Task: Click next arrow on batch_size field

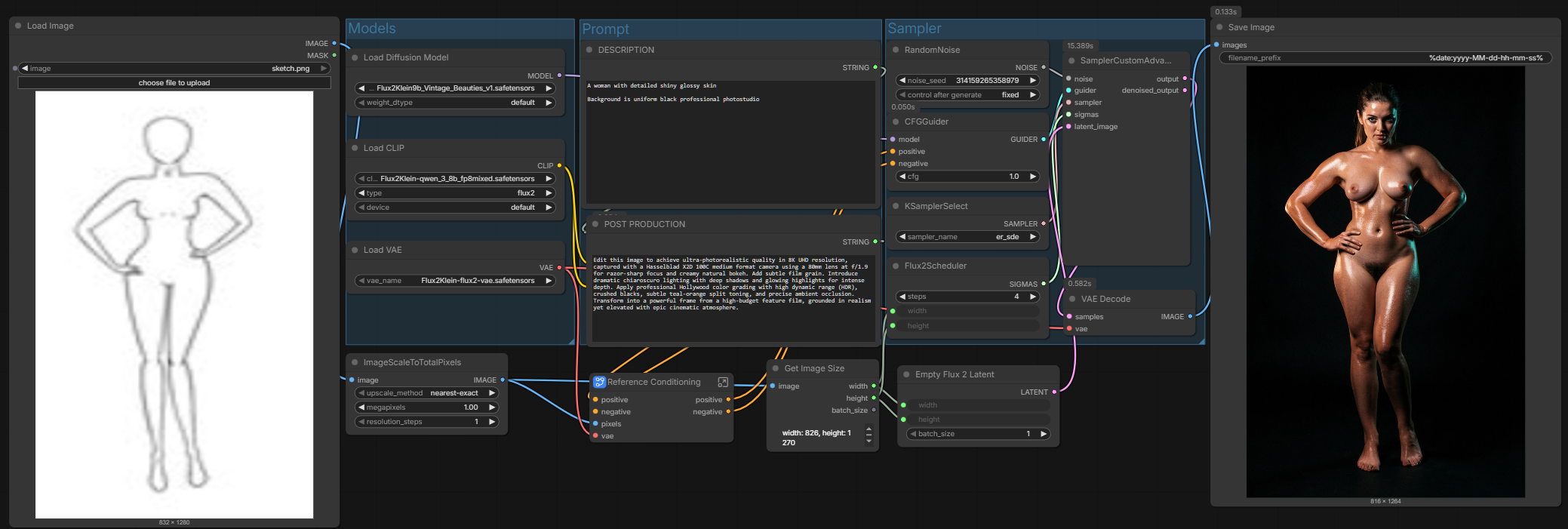Action: 1043,434
